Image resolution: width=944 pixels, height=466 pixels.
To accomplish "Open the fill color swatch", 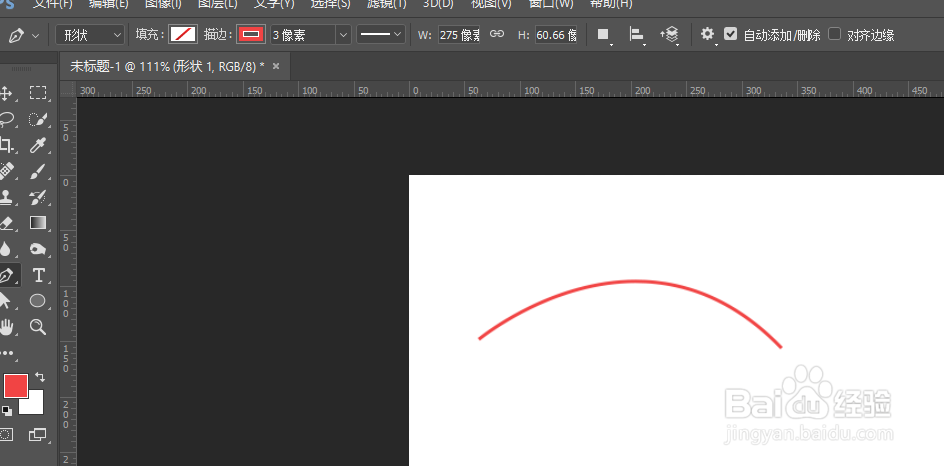I will (183, 35).
